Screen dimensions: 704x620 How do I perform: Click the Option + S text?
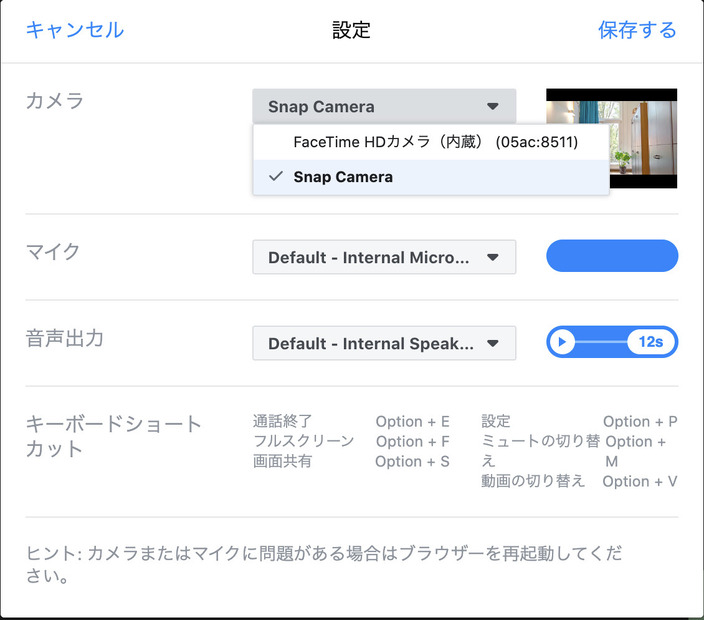413,462
